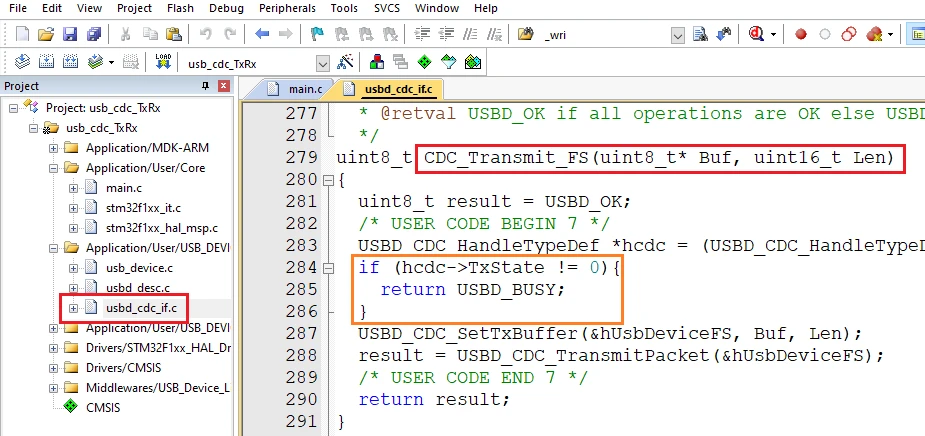This screenshot has width=925, height=436.
Task: Collapse the code fold at line 280
Action: (329, 179)
